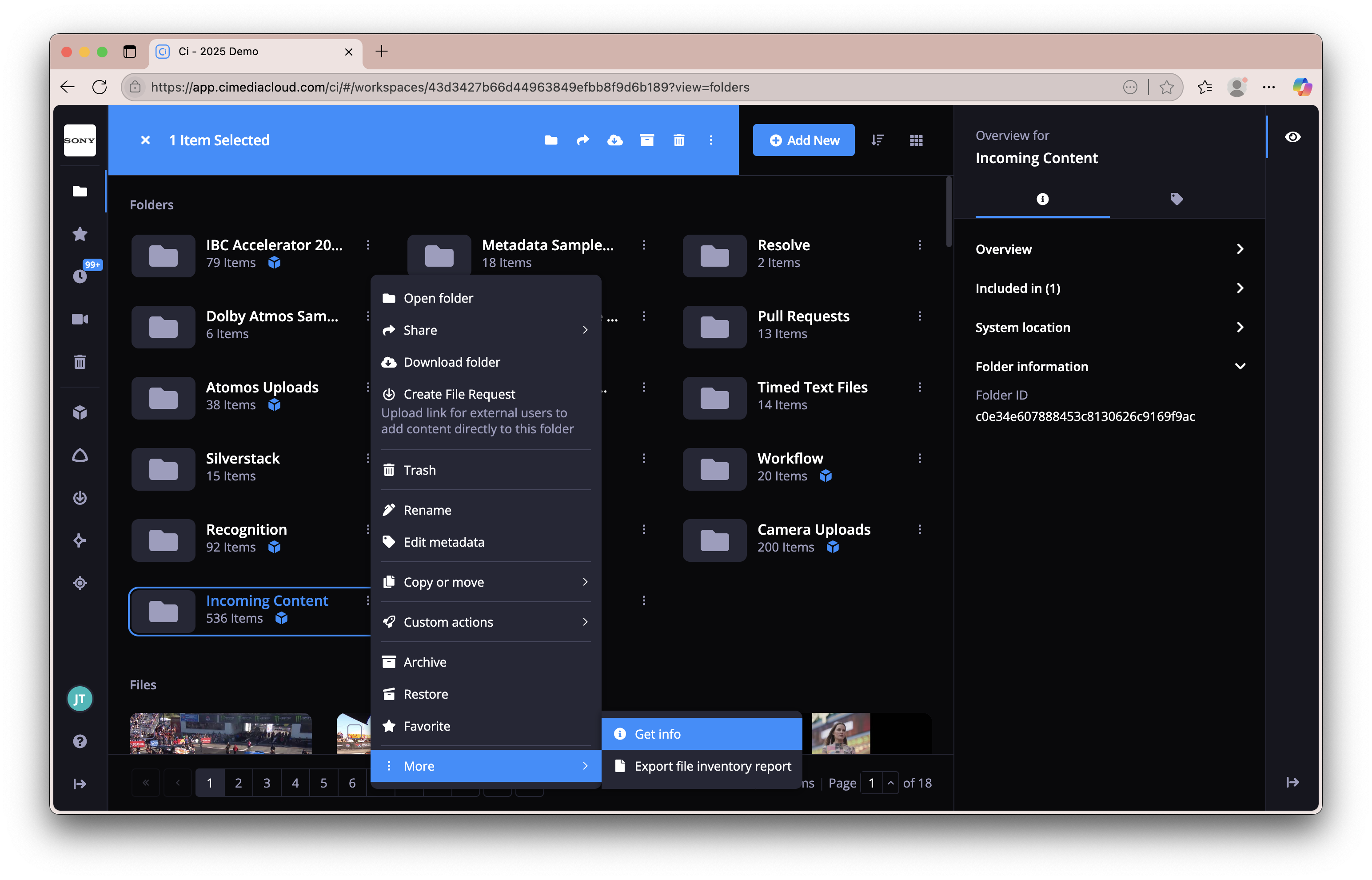Open more options in selection bar

click(x=710, y=140)
